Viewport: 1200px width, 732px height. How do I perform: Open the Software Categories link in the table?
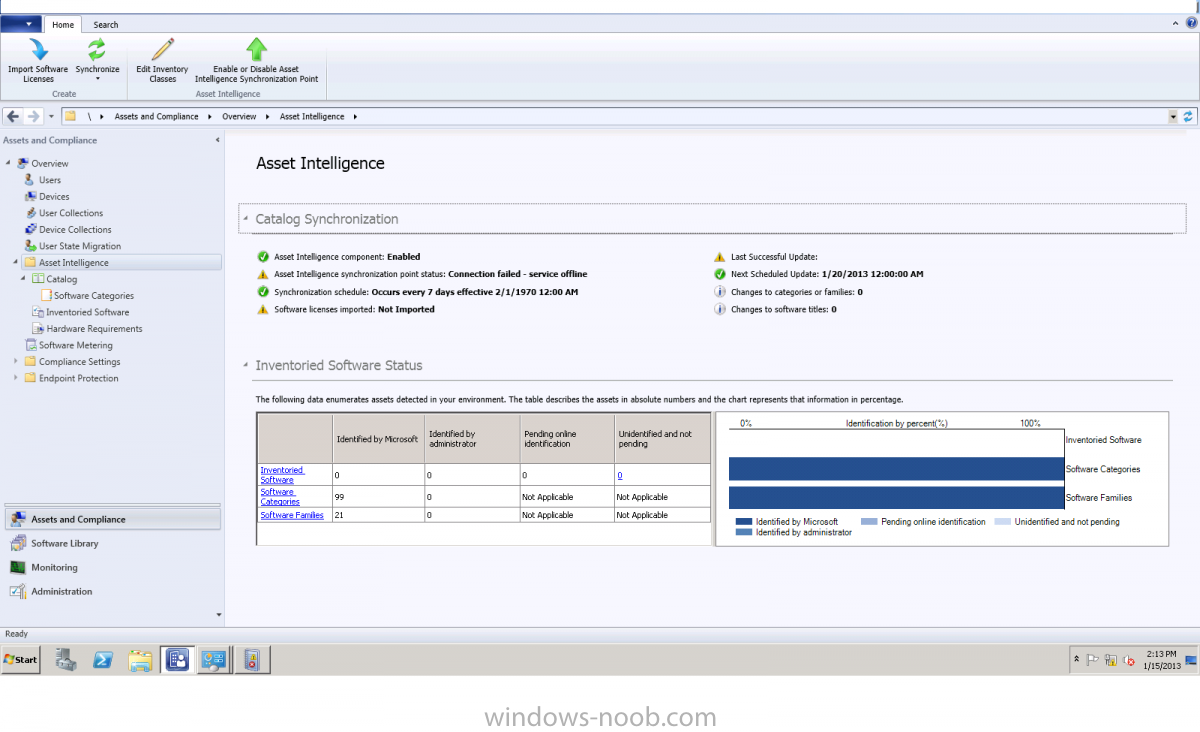point(280,497)
